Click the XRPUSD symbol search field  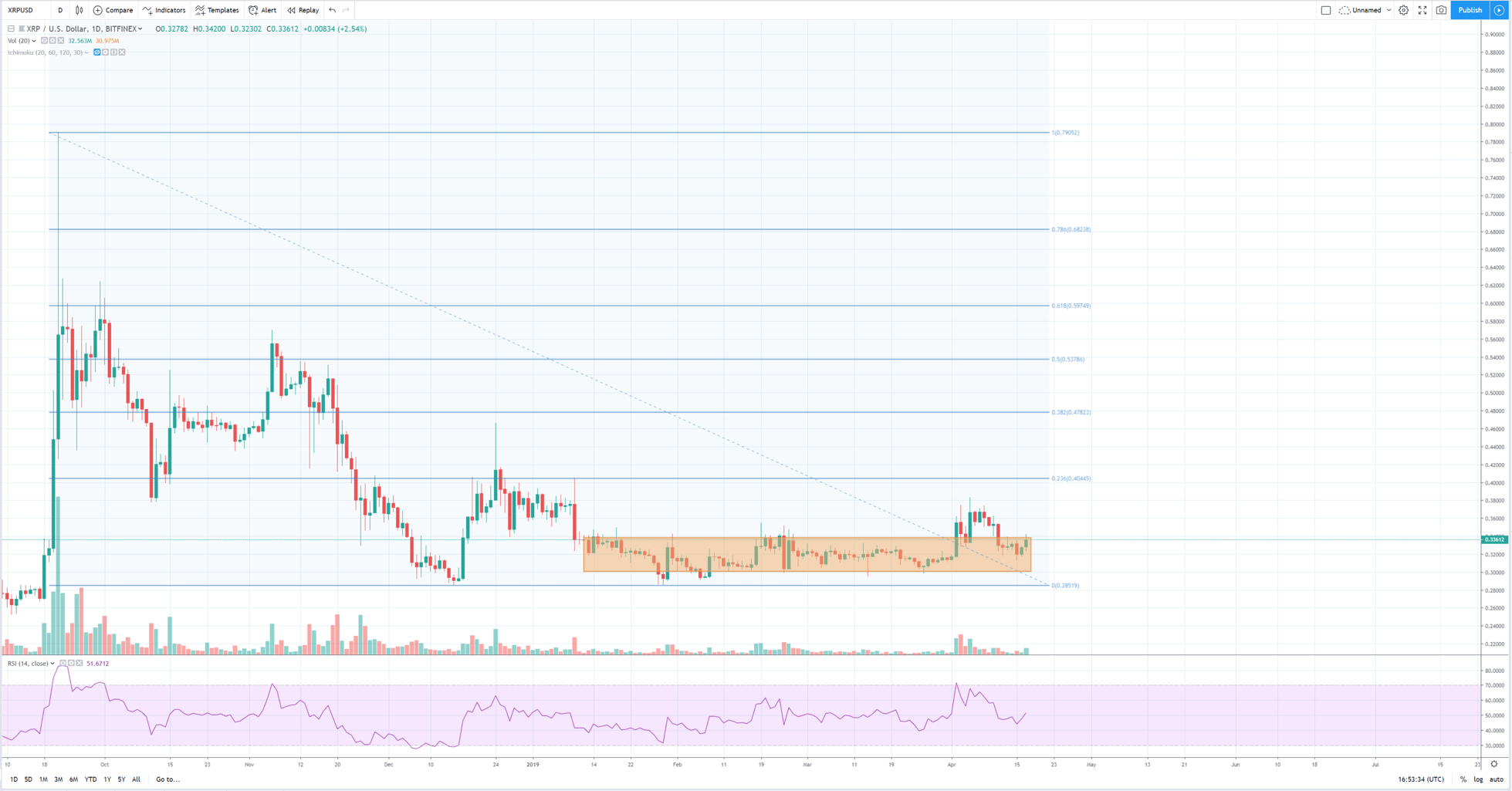pyautogui.click(x=26, y=10)
